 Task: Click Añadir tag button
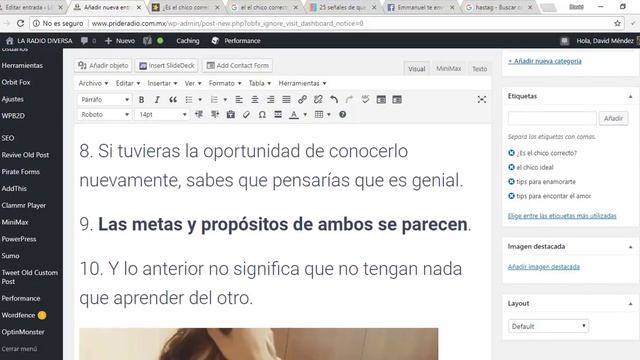point(613,118)
